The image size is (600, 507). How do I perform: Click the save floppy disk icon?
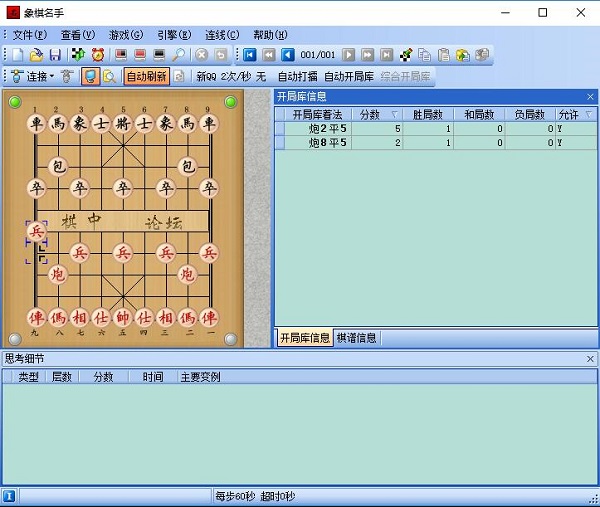coord(55,55)
